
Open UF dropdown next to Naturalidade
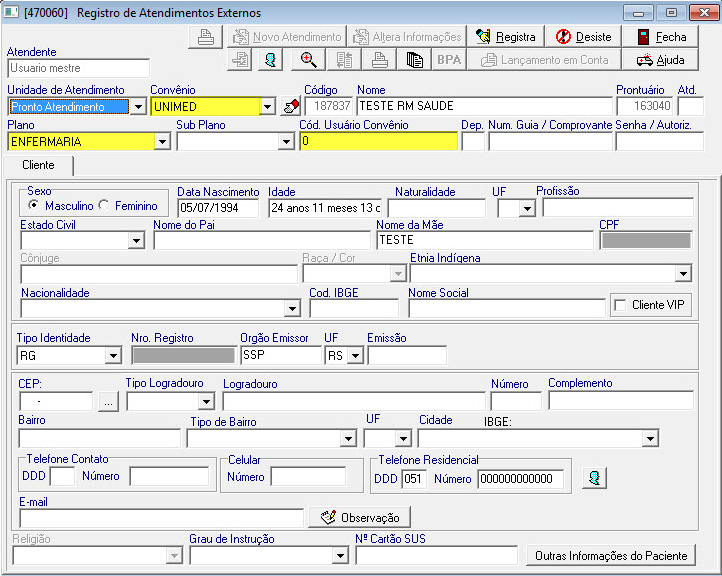click(527, 209)
